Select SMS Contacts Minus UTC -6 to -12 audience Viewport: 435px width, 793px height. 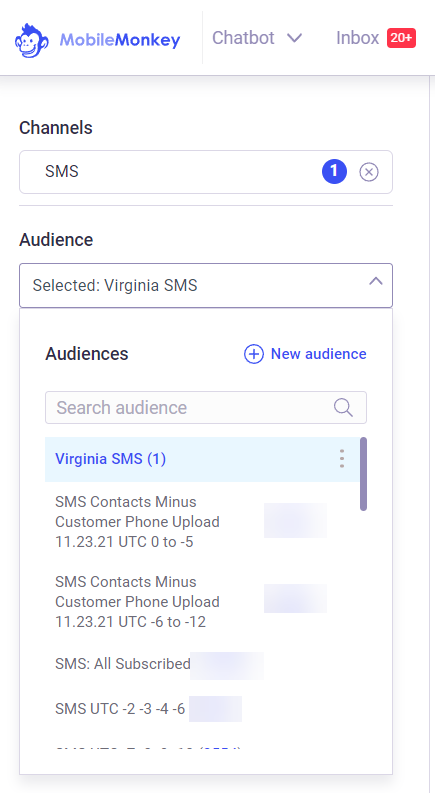[x=202, y=602]
